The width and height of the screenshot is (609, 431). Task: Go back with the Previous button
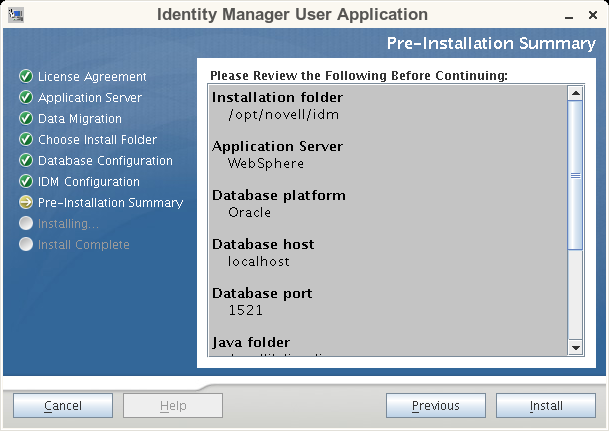436,406
